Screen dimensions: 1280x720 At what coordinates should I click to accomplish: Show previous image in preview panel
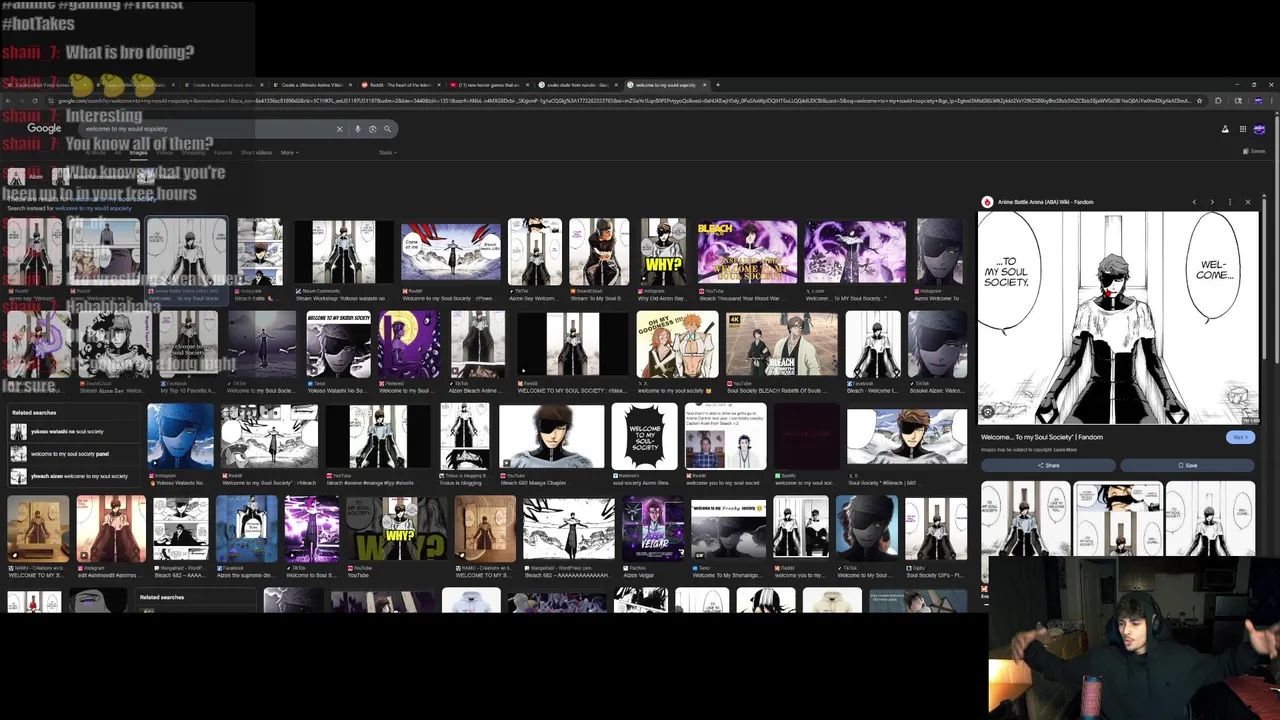[1194, 202]
